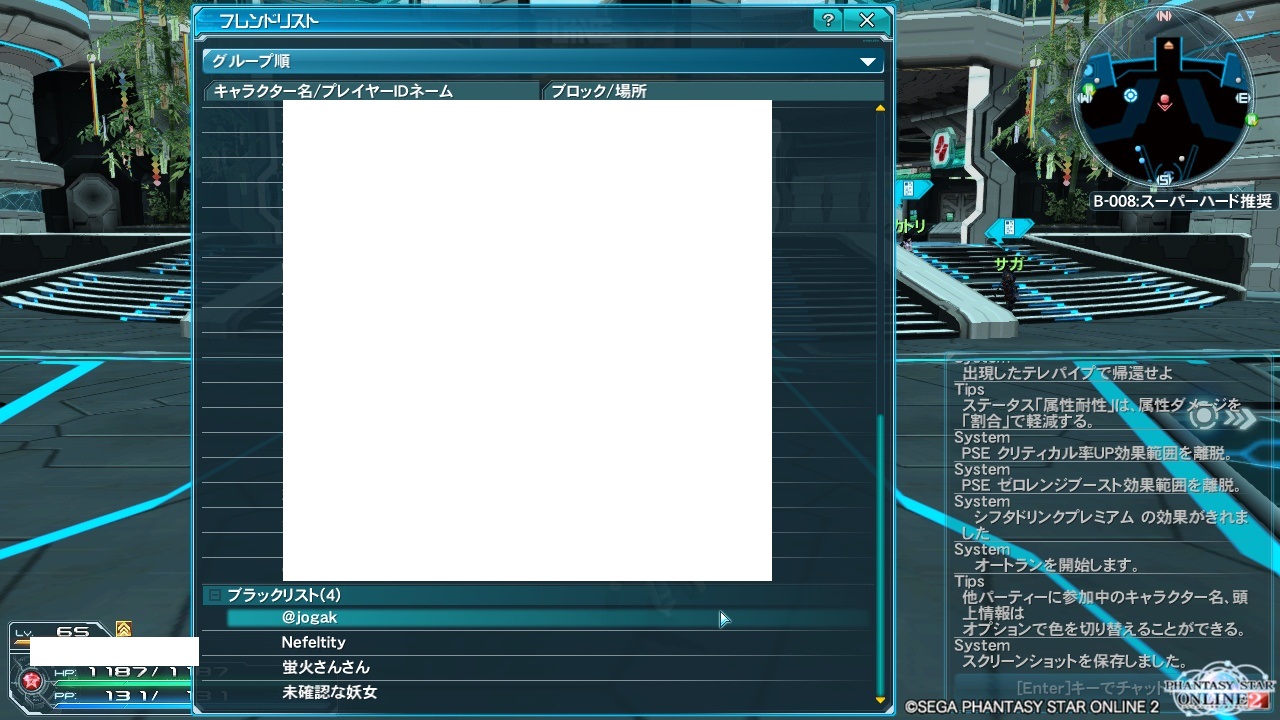1280x720 pixels.
Task: Click the オートランを開始します system message
Action: 1057,565
